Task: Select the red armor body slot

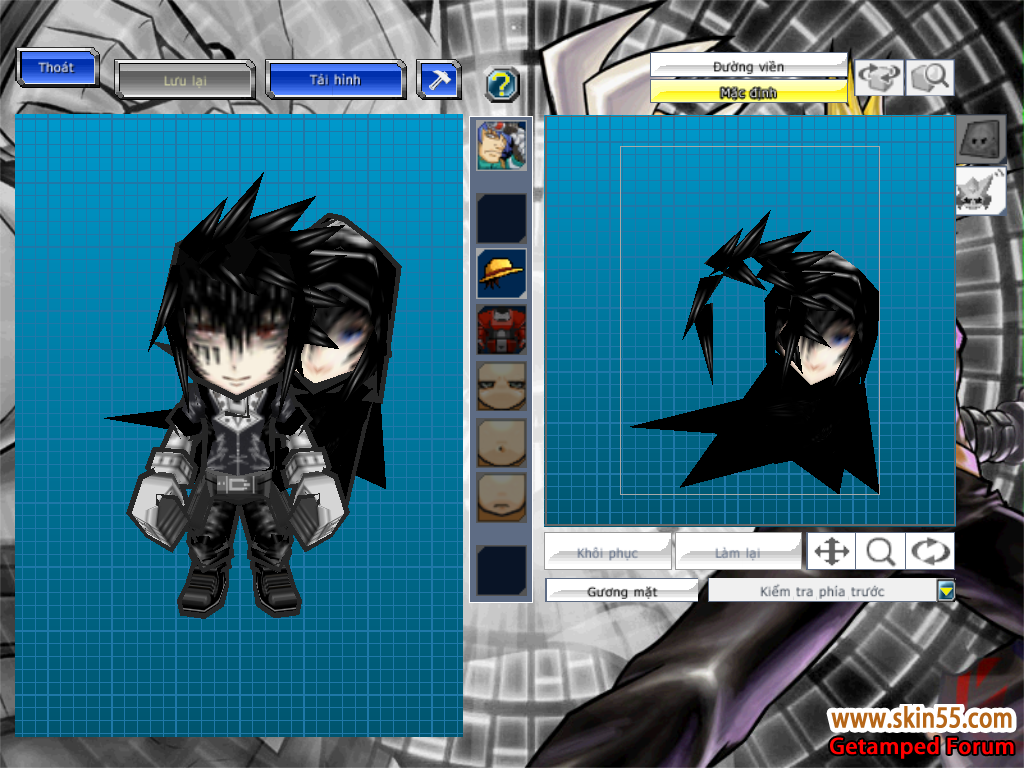Action: point(502,329)
